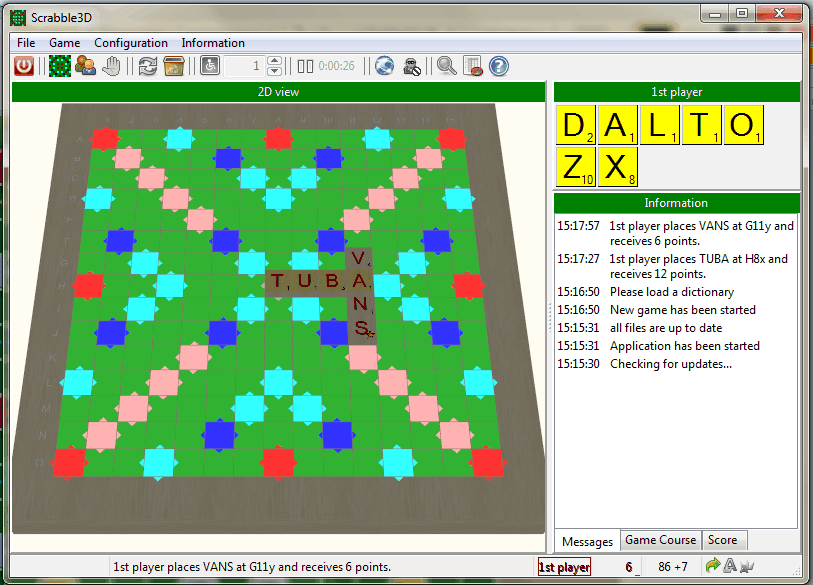
Task: Open the magnifying glass word search
Action: (446, 66)
